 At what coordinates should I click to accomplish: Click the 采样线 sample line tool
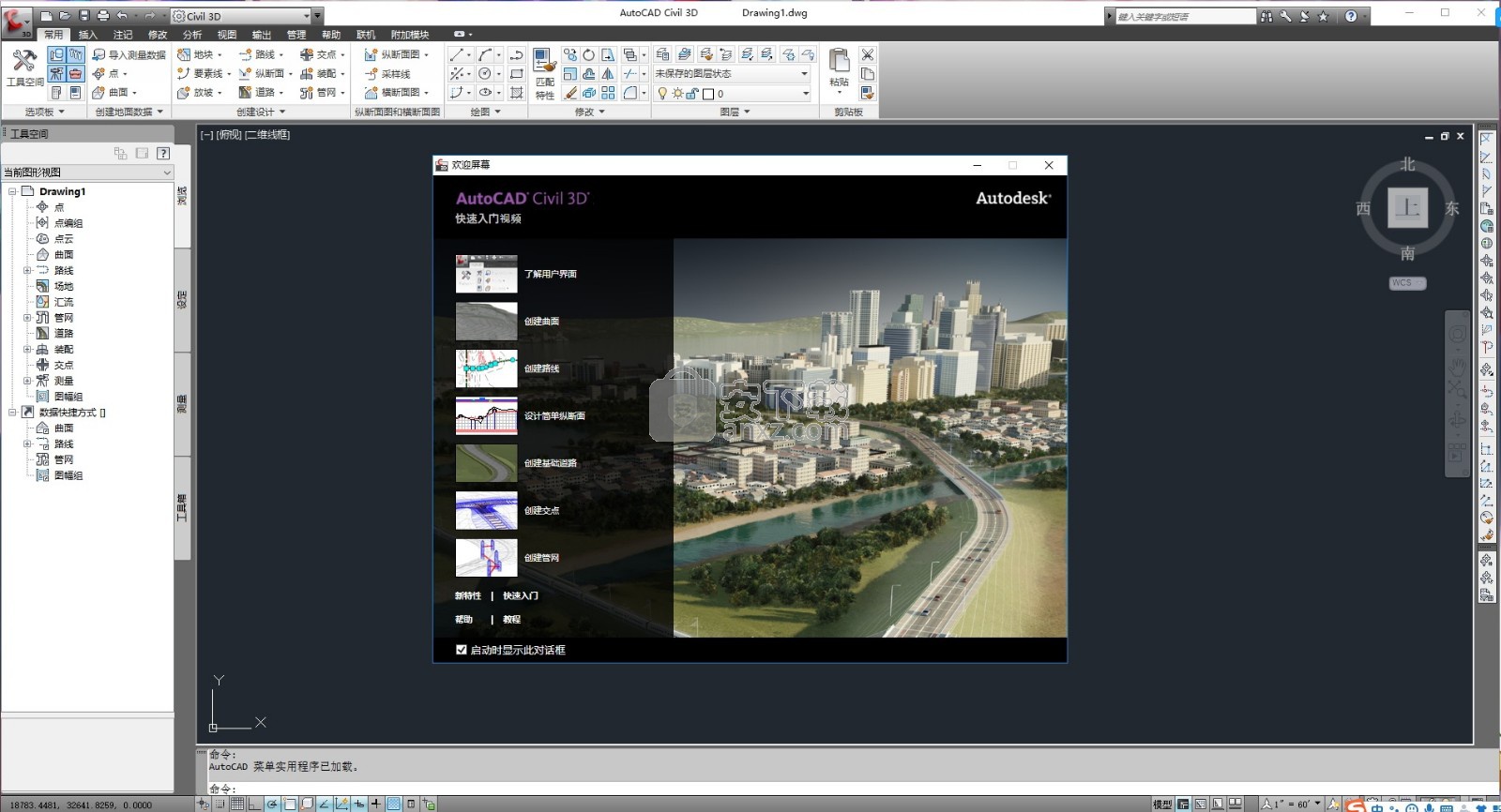coord(388,74)
